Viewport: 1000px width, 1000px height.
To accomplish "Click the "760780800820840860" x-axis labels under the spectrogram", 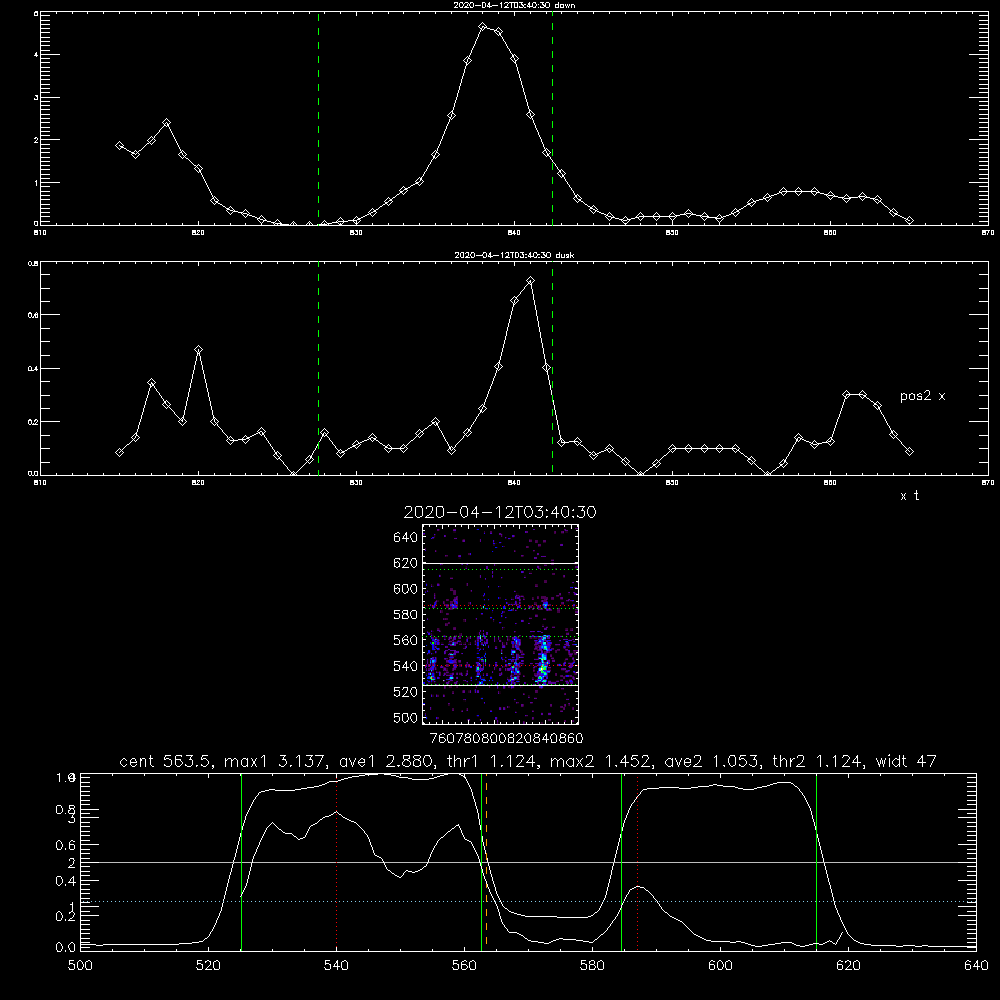I will [506, 739].
